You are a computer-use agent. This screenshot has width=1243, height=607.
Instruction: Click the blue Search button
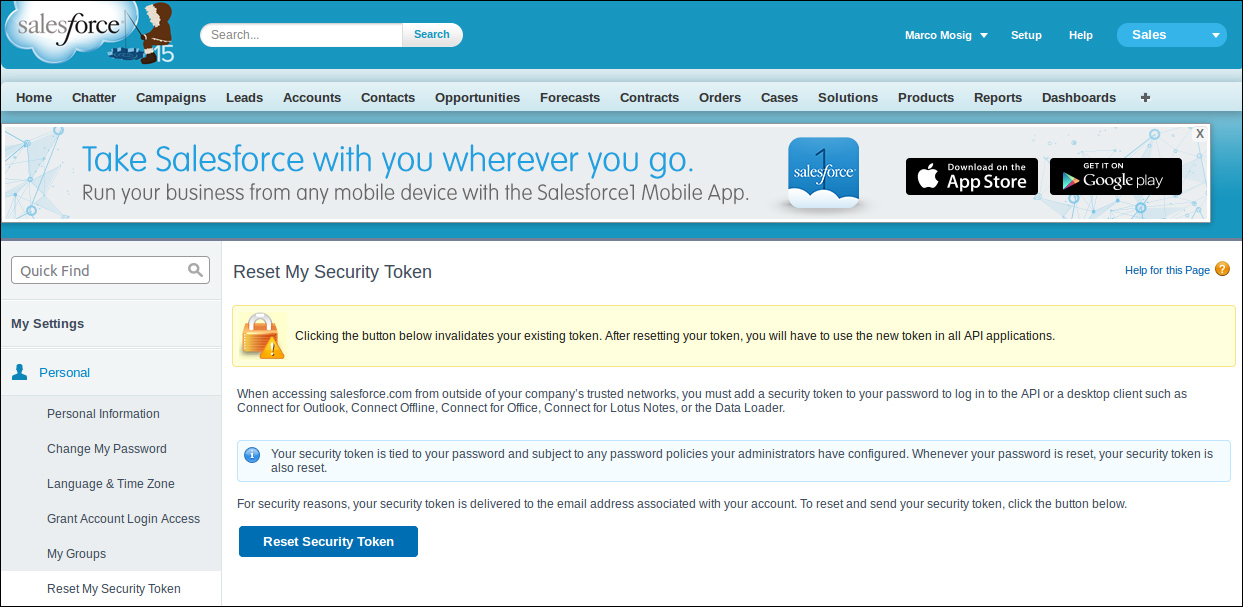(432, 35)
